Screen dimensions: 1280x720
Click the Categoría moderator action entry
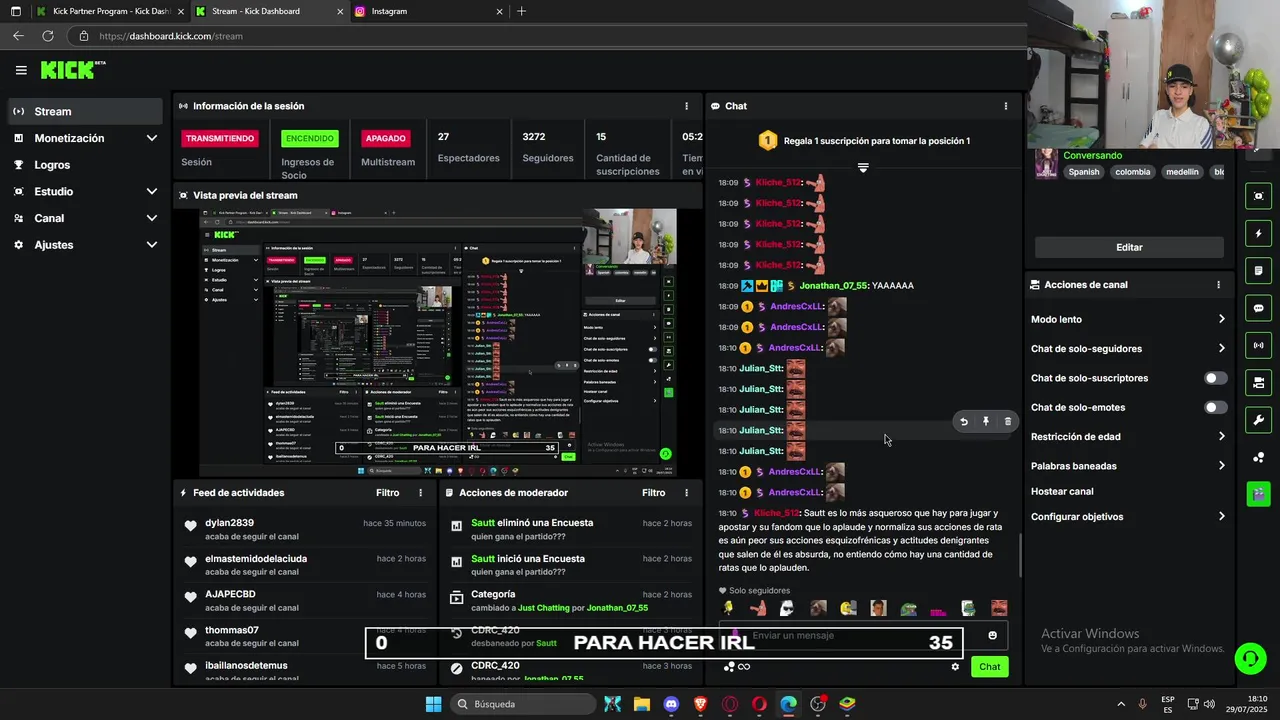point(570,600)
